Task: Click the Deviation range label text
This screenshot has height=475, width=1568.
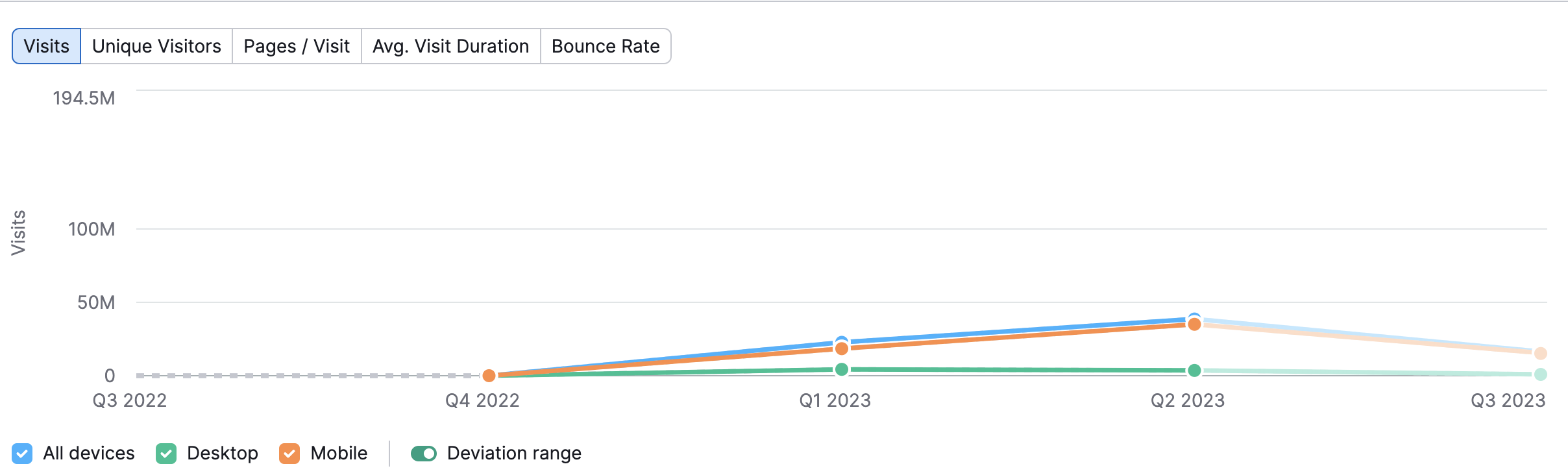Action: point(514,453)
